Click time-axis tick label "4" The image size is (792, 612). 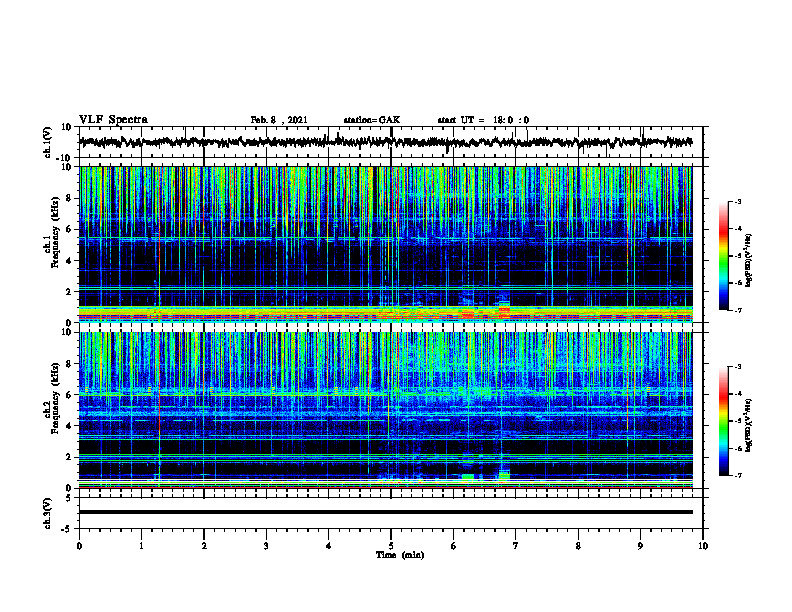click(329, 546)
